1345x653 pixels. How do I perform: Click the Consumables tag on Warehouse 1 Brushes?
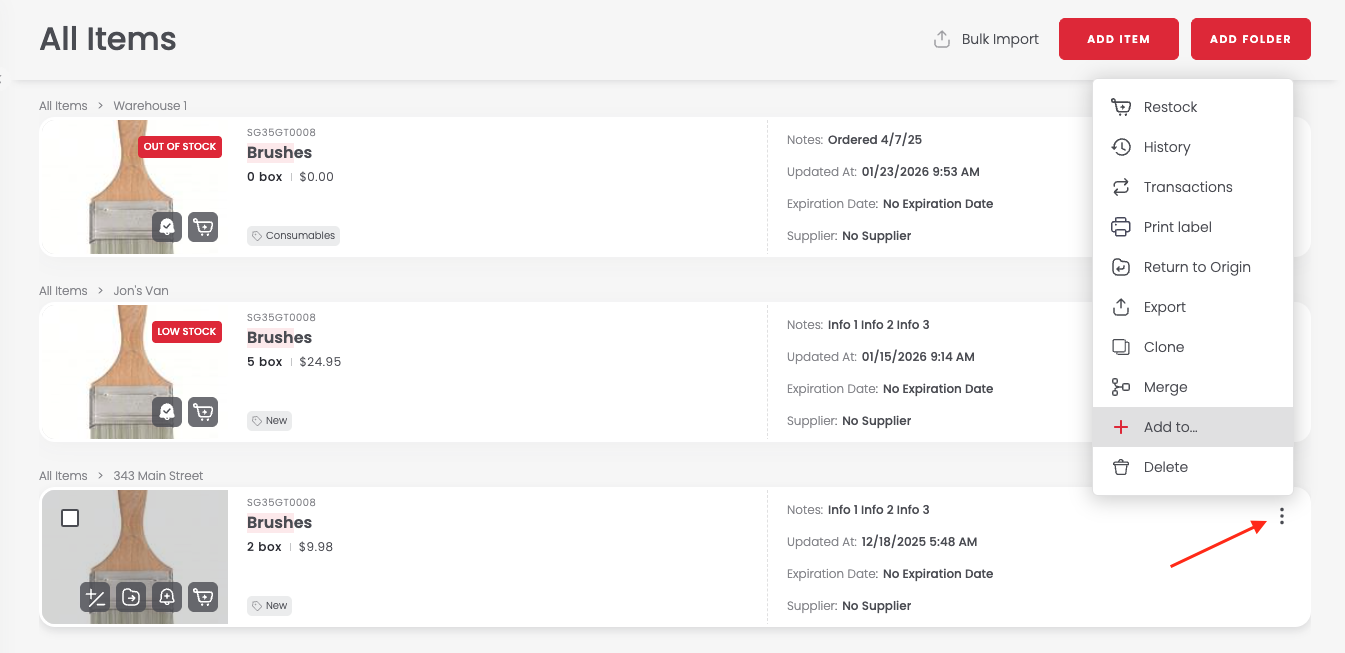(294, 236)
